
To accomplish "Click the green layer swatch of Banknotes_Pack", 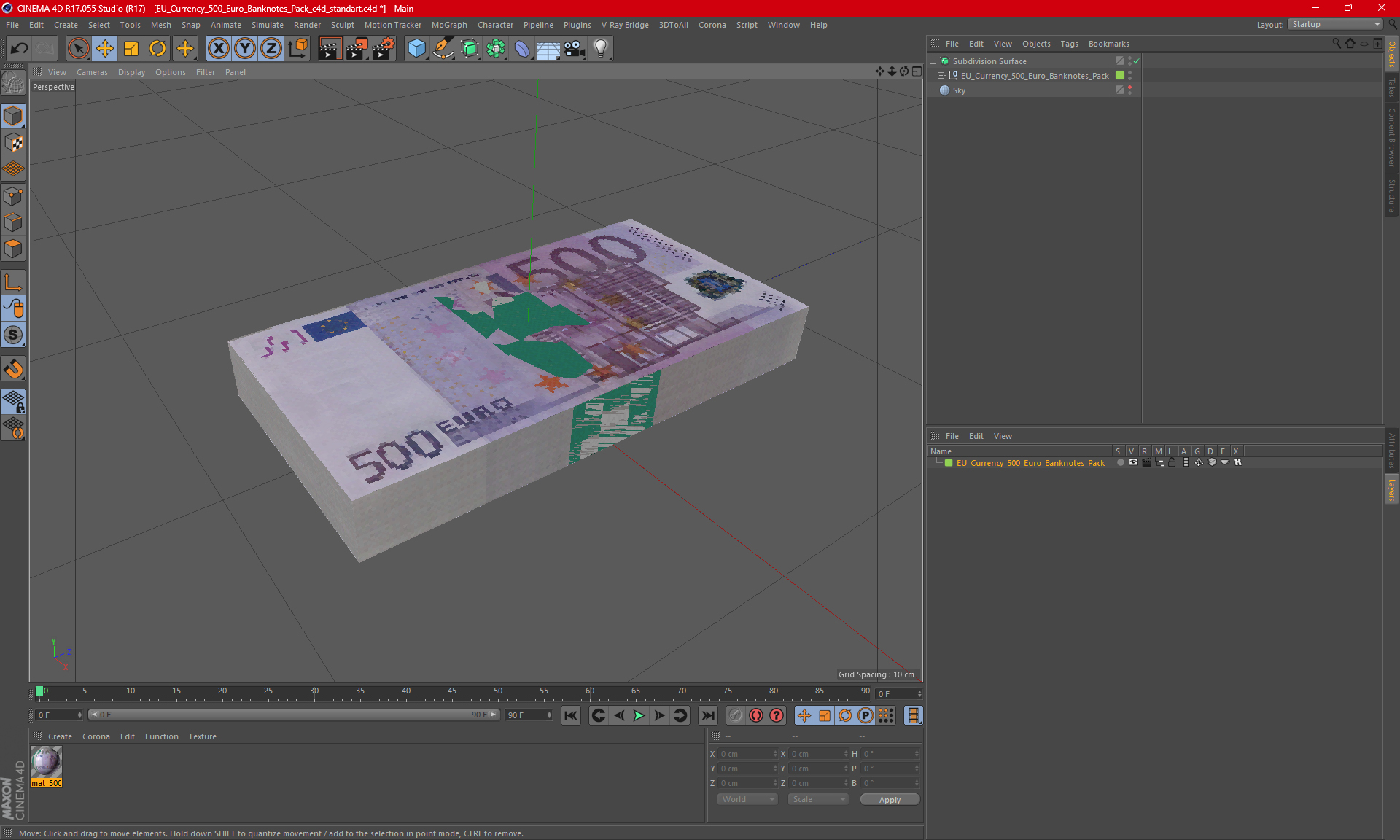I will pyautogui.click(x=1120, y=76).
